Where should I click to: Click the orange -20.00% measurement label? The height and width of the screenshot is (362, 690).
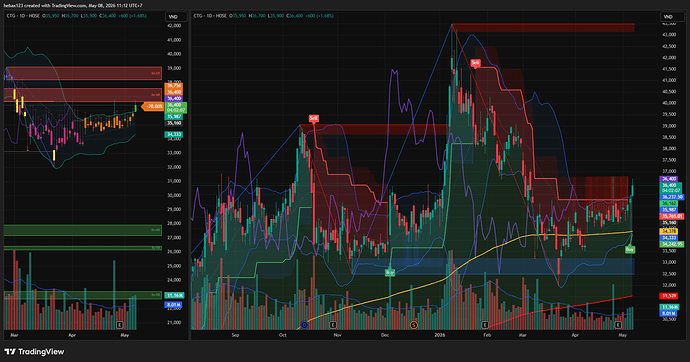(x=152, y=106)
